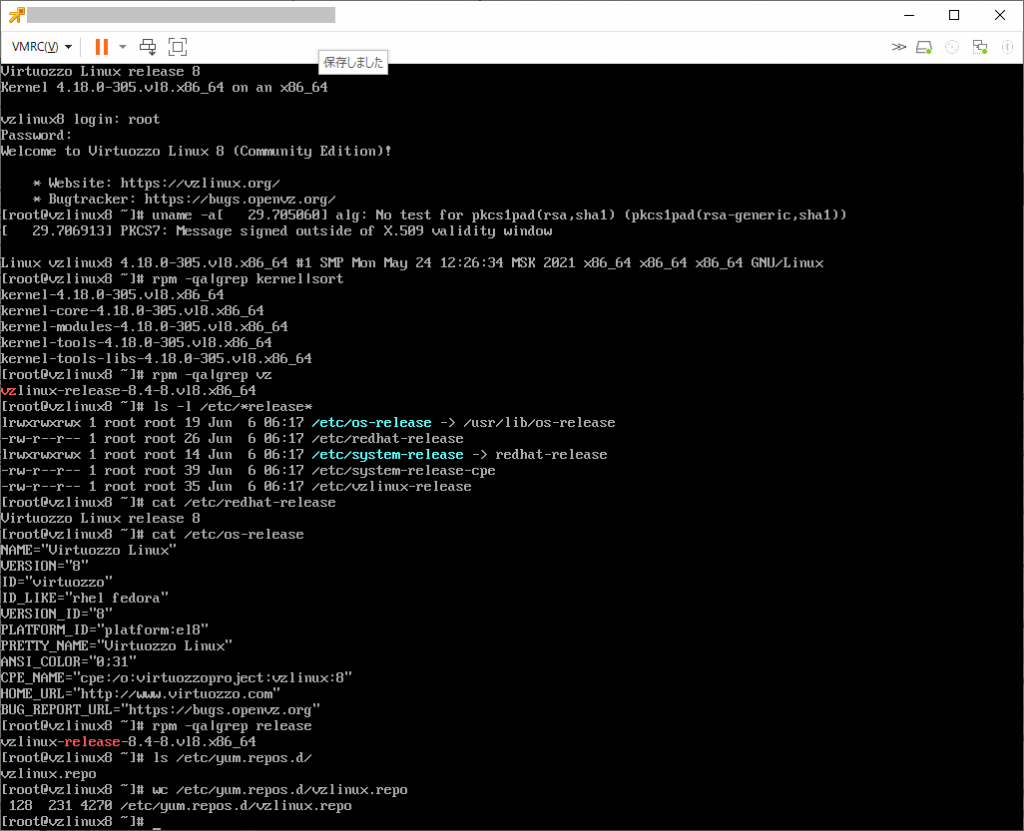The image size is (1024, 831).
Task: Click the 'Virtuozzo Linux release 8' banner line
Action: 101,71
